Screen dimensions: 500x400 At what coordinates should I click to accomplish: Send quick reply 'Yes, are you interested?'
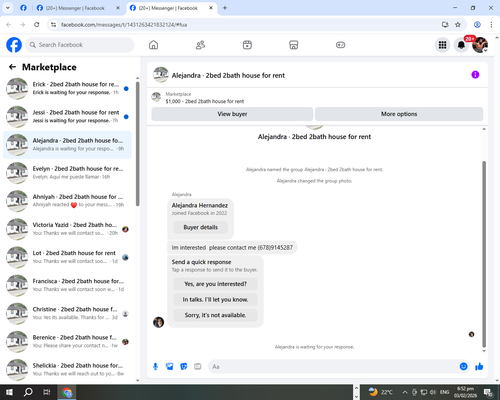pyautogui.click(x=215, y=284)
